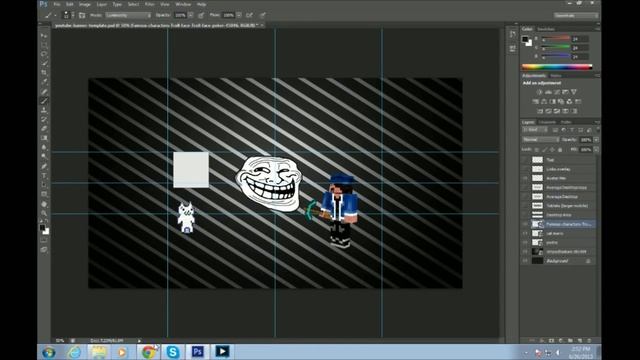This screenshot has width=640, height=360.
Task: Add a Brightness/Contrast adjustment
Action: pos(540,92)
